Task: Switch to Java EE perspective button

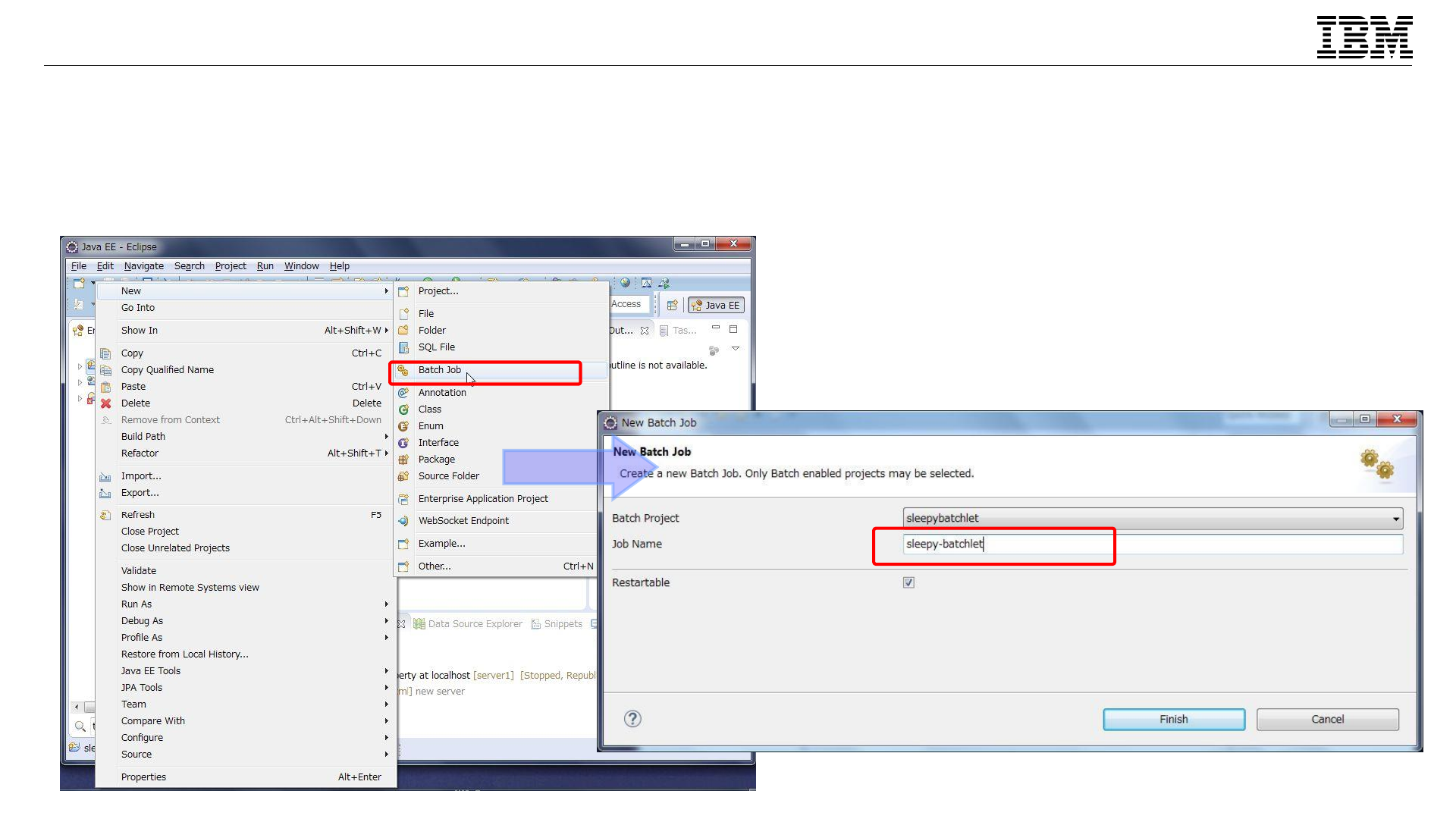Action: (716, 306)
